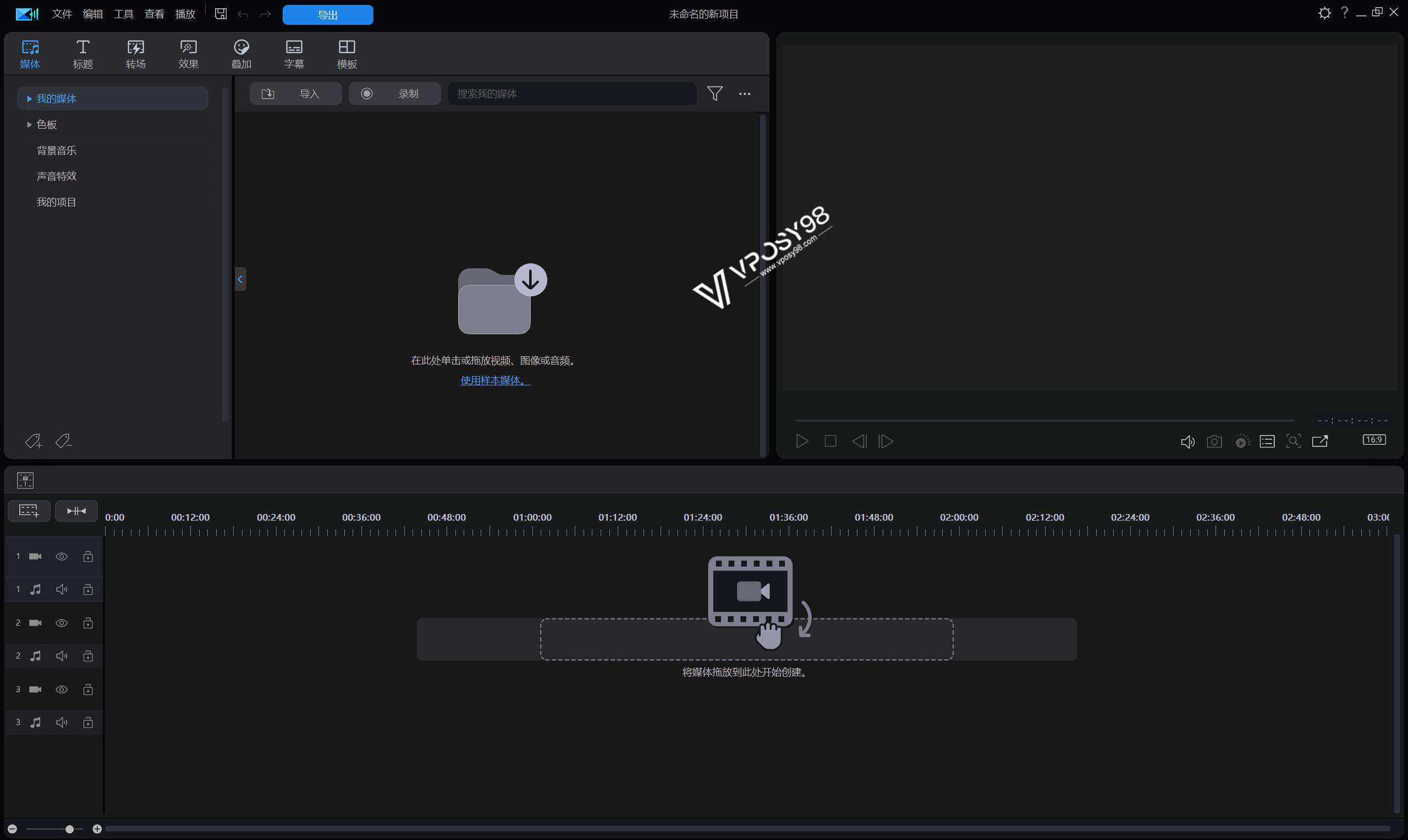
Task: Open the filter funnel in media library
Action: 714,93
